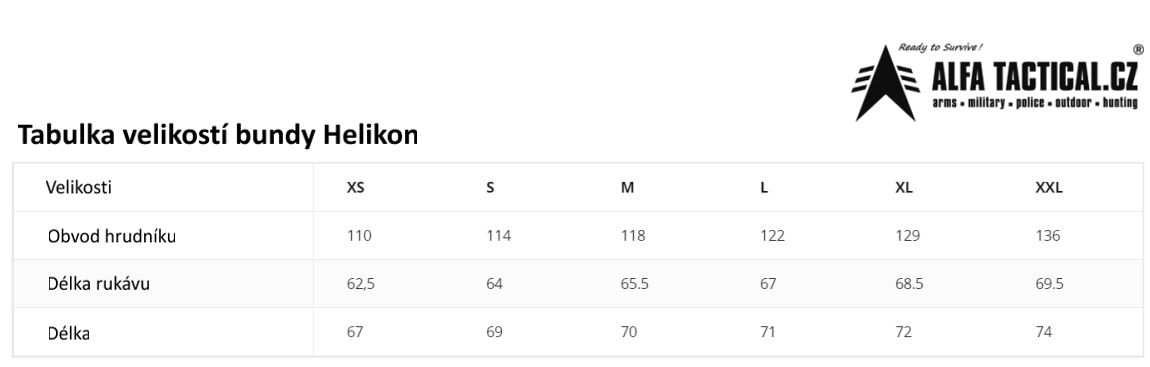Screen dimensions: 1150x367
Task: Click the 'Ready to Survive!' slogan text
Action: pyautogui.click(x=941, y=48)
